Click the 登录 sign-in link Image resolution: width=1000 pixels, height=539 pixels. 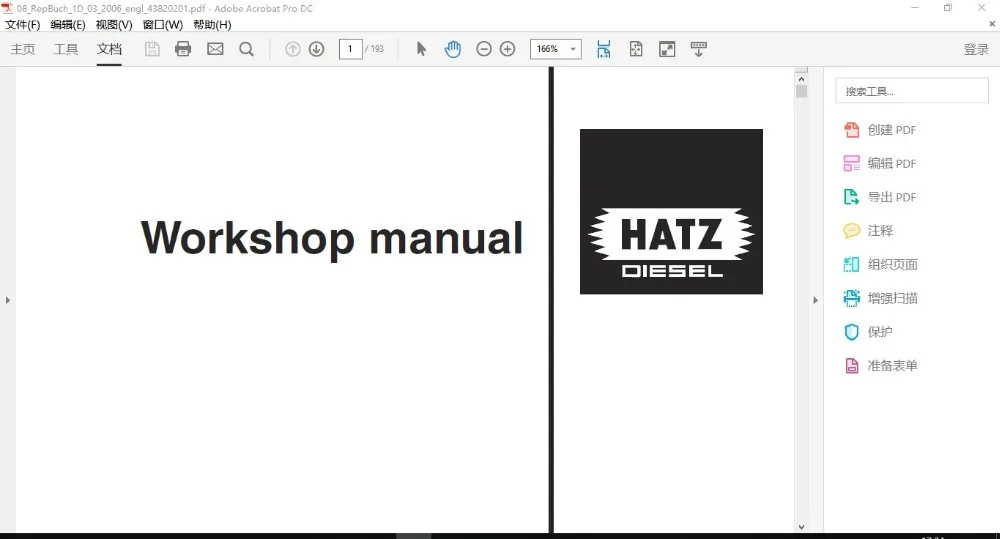point(976,49)
